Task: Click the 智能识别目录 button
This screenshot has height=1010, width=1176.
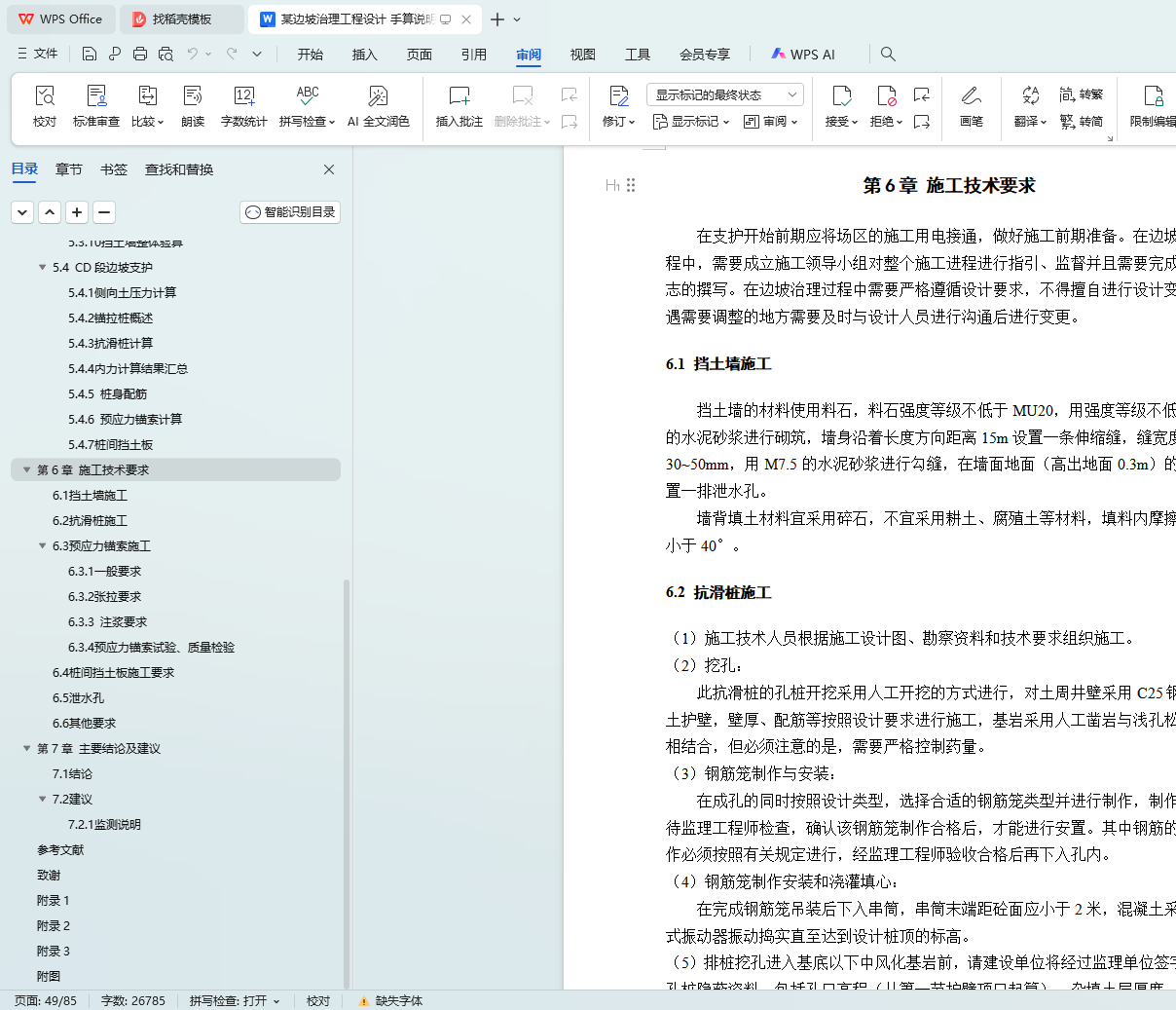Action: click(x=290, y=212)
